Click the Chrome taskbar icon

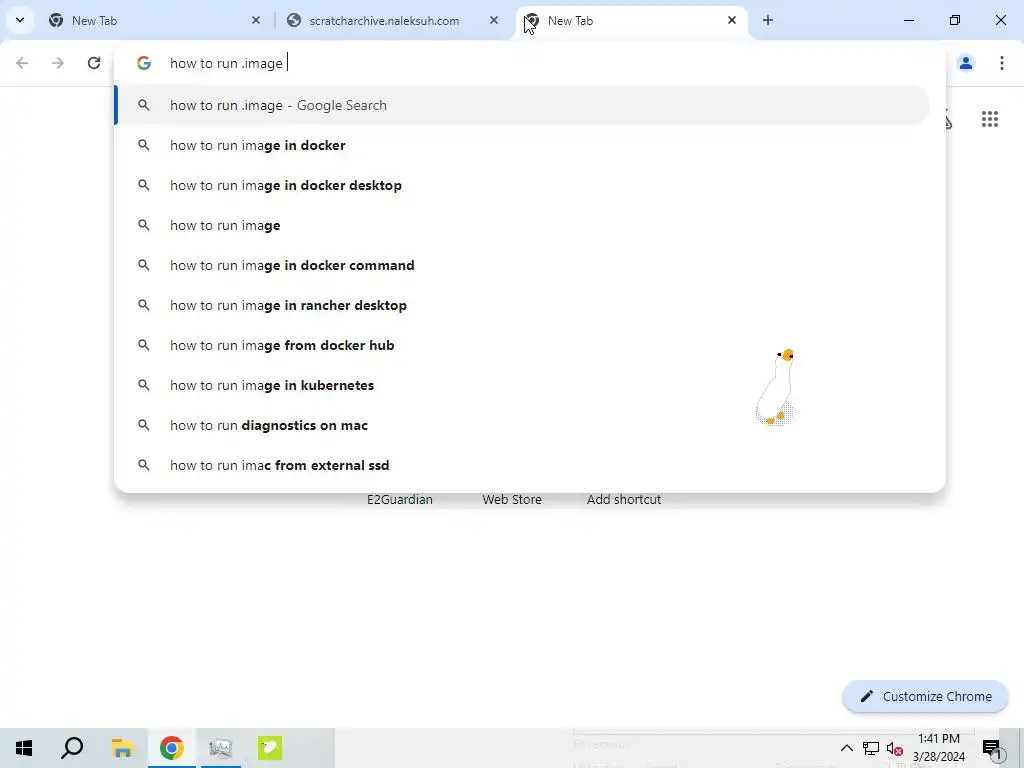pos(172,748)
